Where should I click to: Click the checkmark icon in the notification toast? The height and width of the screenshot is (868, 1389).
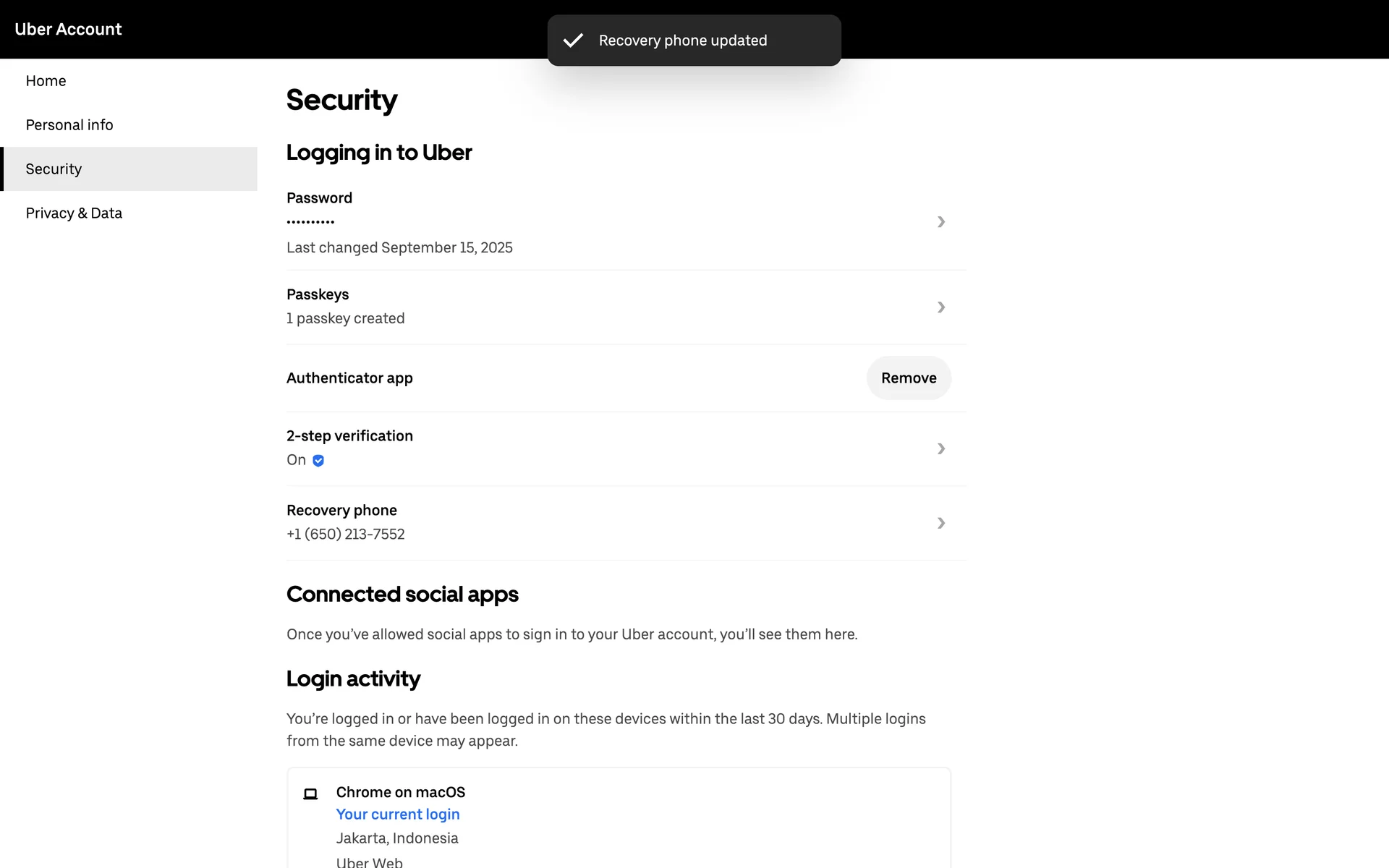point(573,41)
